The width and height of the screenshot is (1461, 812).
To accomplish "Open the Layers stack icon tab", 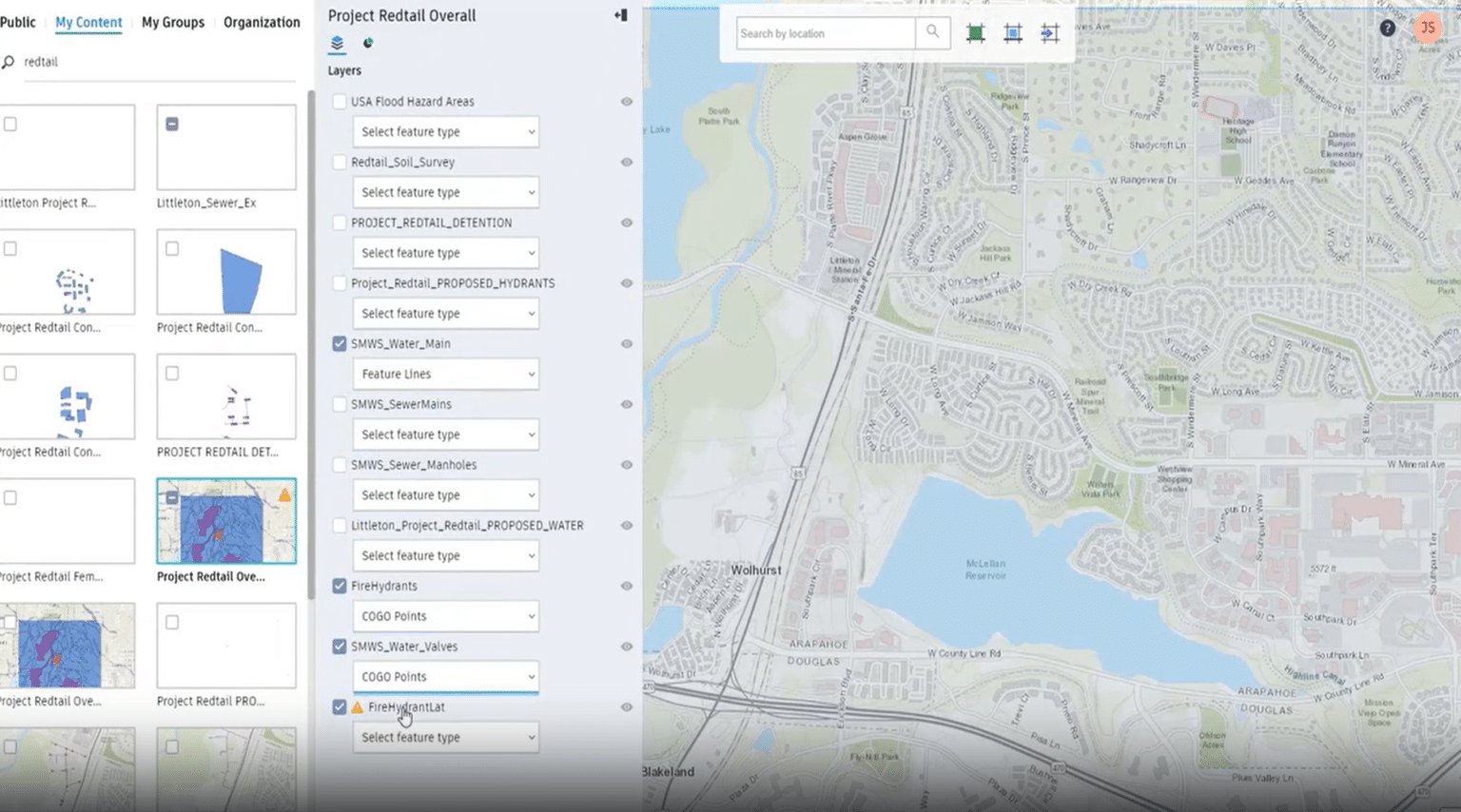I will (x=337, y=43).
